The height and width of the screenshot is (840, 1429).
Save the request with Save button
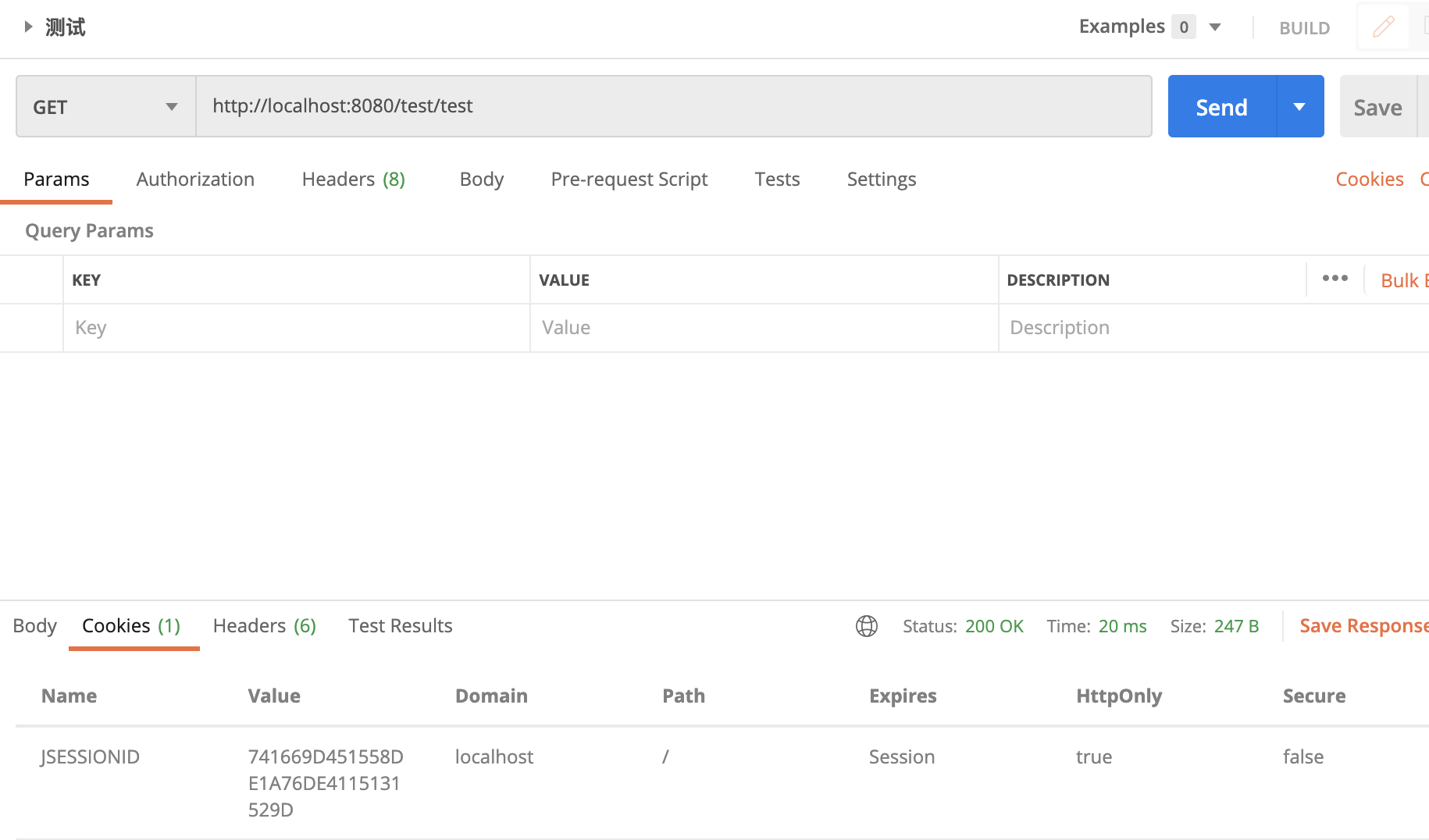1378,107
